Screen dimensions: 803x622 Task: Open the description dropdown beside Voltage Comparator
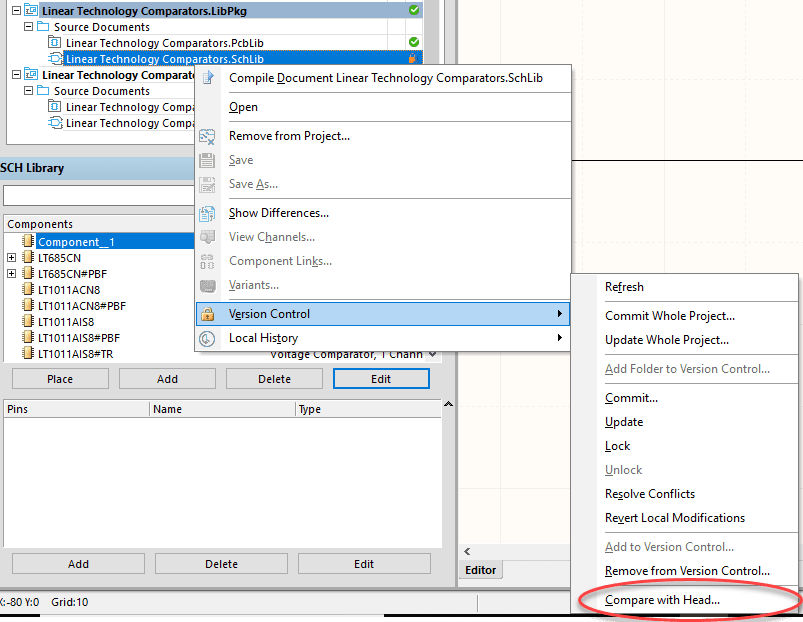click(x=433, y=354)
